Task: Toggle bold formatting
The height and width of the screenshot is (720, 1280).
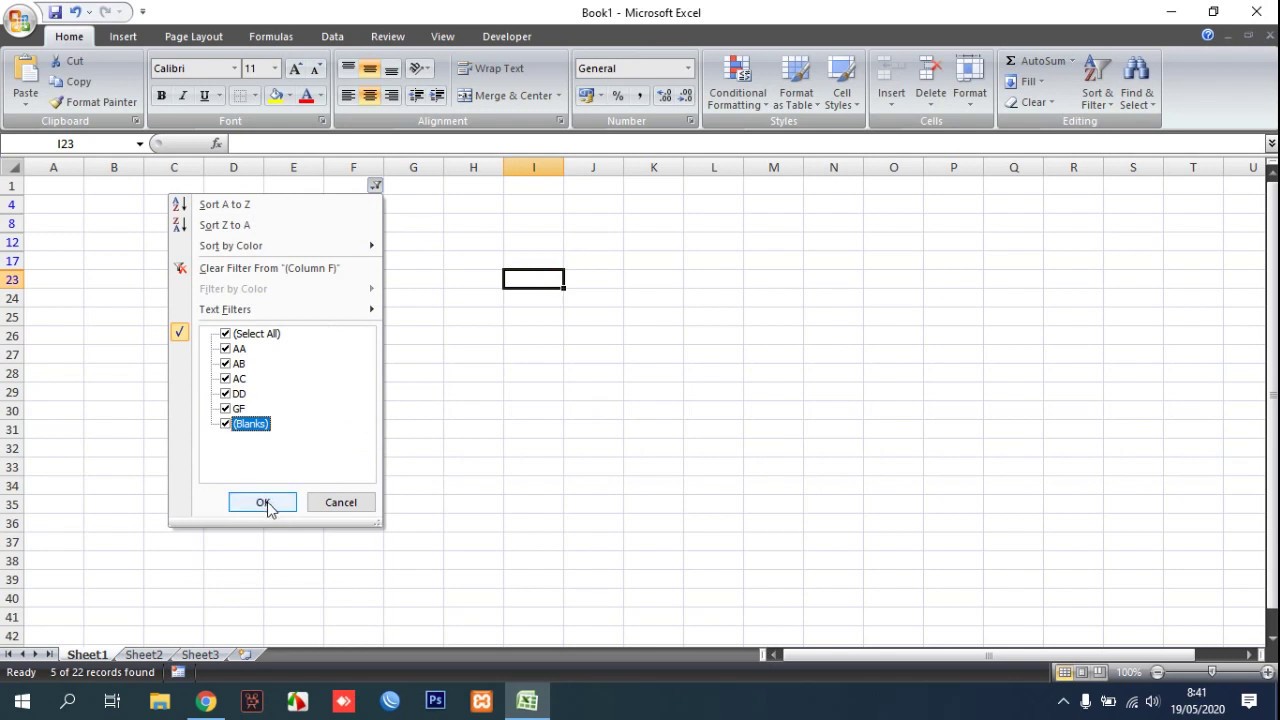Action: point(161,96)
